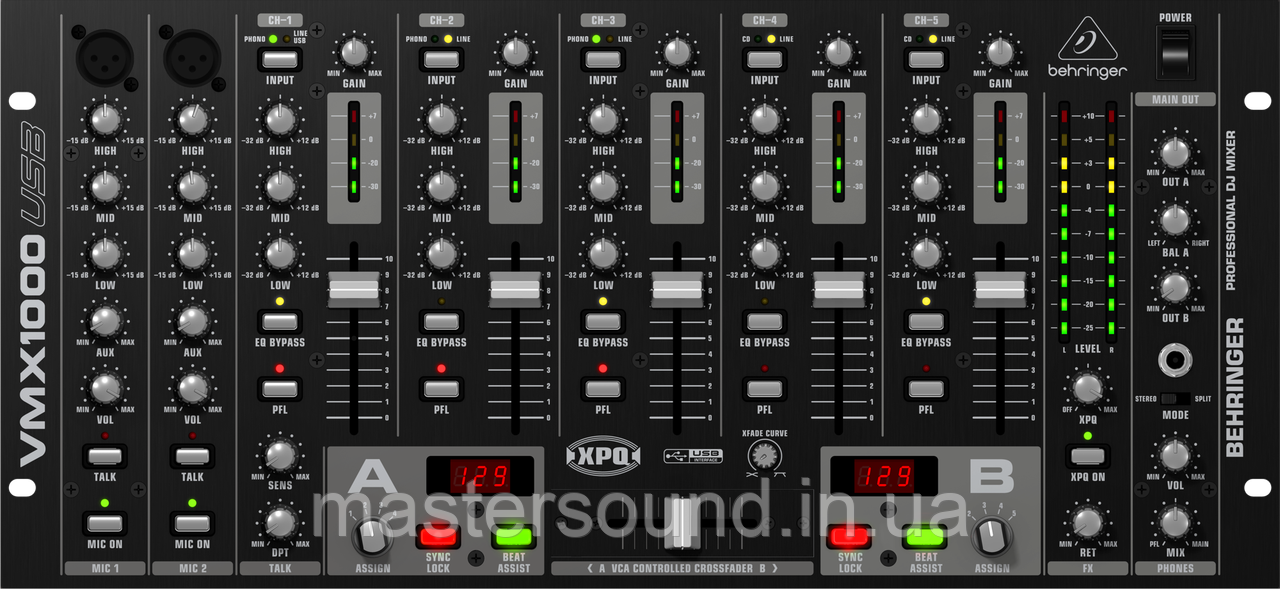Click the CH-1 MID EQ knob
Viewport: 1280px width, 589px height.
[x=280, y=186]
